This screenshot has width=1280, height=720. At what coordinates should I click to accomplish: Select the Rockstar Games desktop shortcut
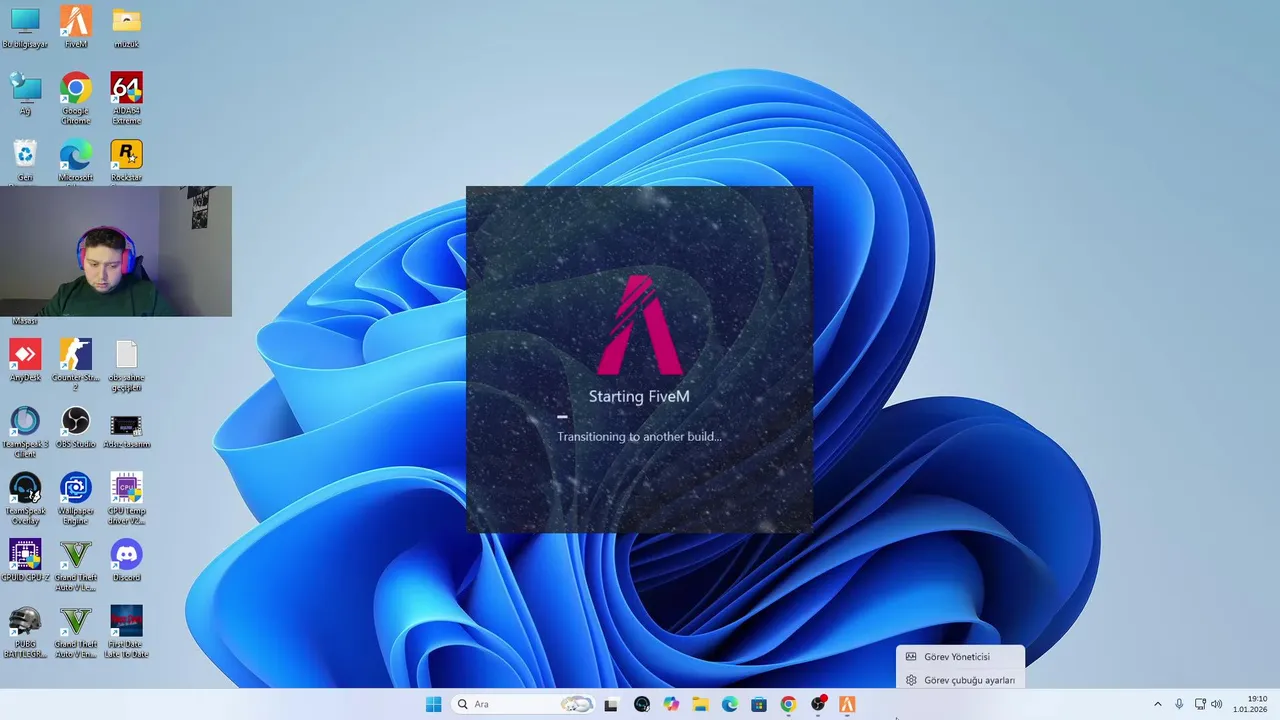pyautogui.click(x=126, y=160)
